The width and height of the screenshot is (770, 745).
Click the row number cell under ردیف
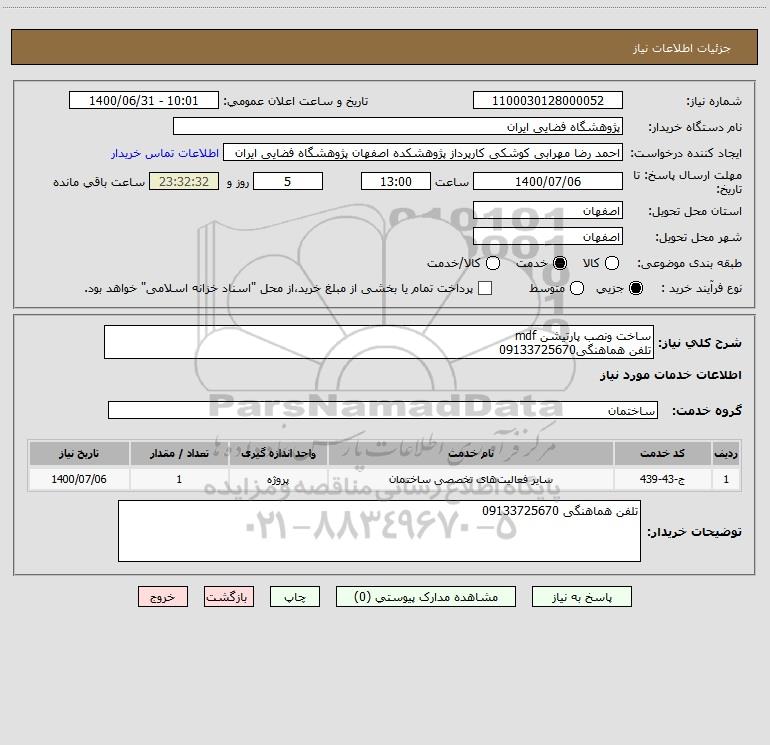click(726, 479)
